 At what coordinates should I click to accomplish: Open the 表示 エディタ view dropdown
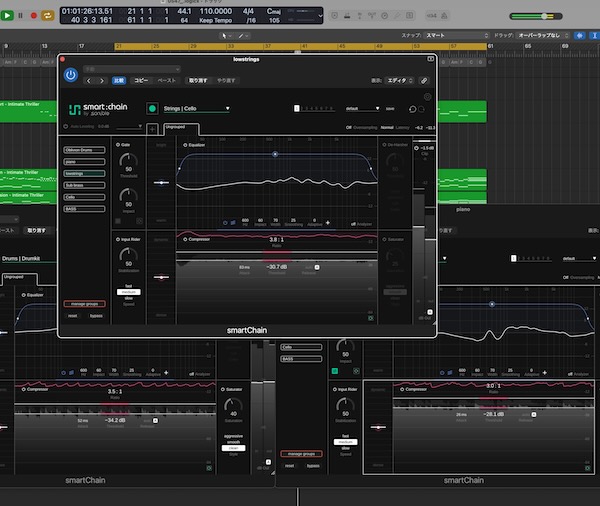click(x=400, y=81)
